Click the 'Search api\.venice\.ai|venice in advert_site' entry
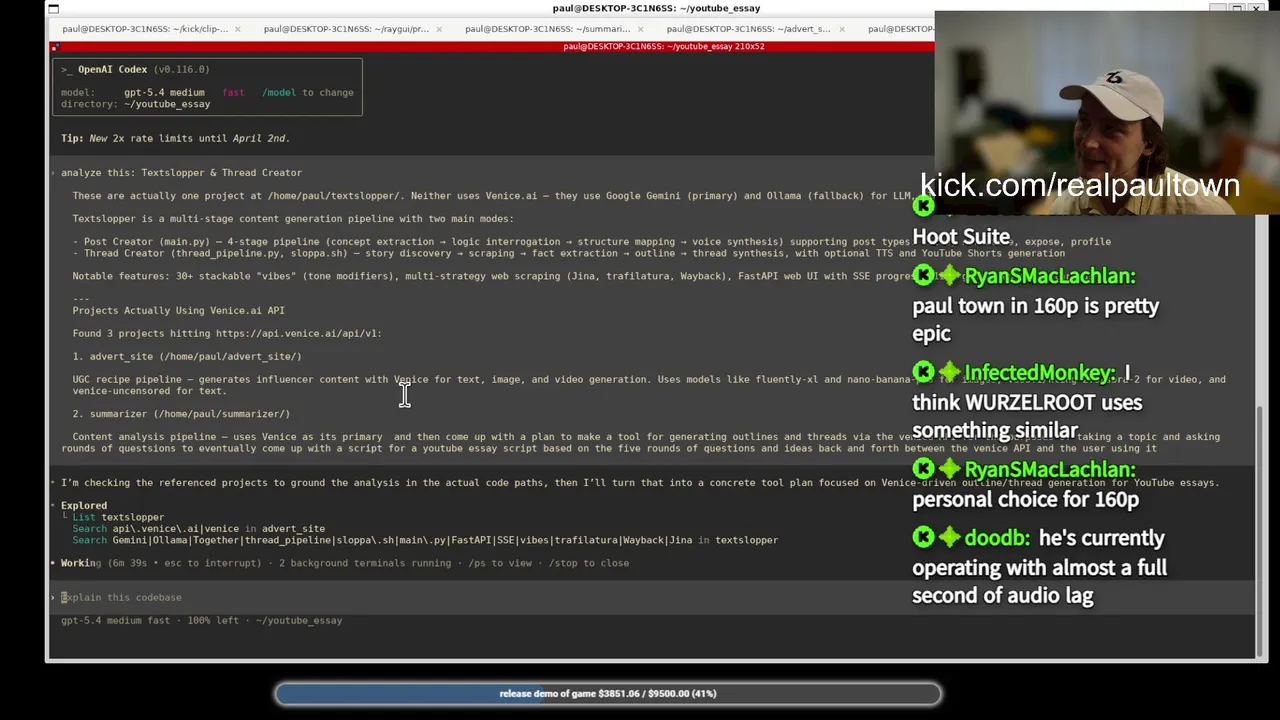 tap(198, 528)
